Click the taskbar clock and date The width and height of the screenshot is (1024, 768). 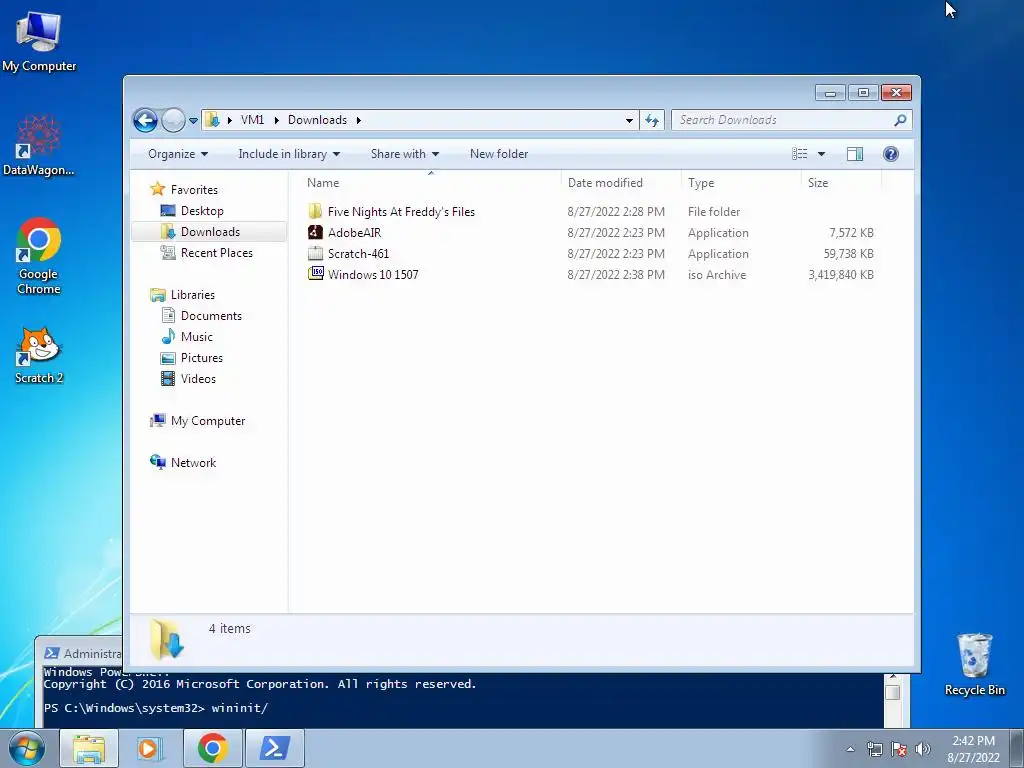973,749
